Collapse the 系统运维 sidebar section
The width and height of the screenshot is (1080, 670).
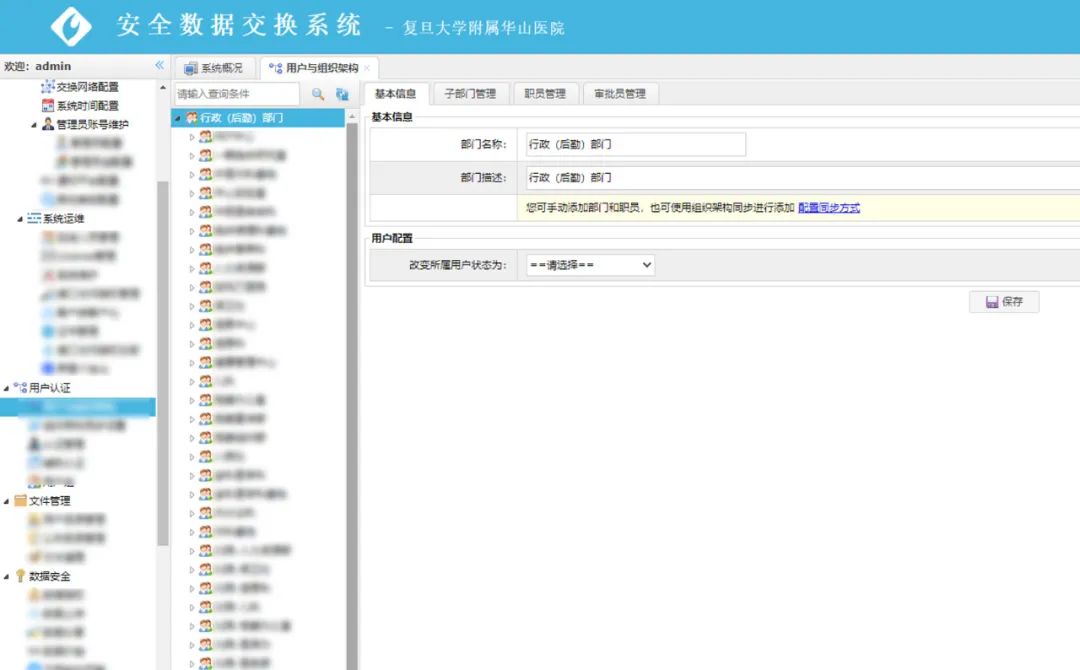[19, 219]
